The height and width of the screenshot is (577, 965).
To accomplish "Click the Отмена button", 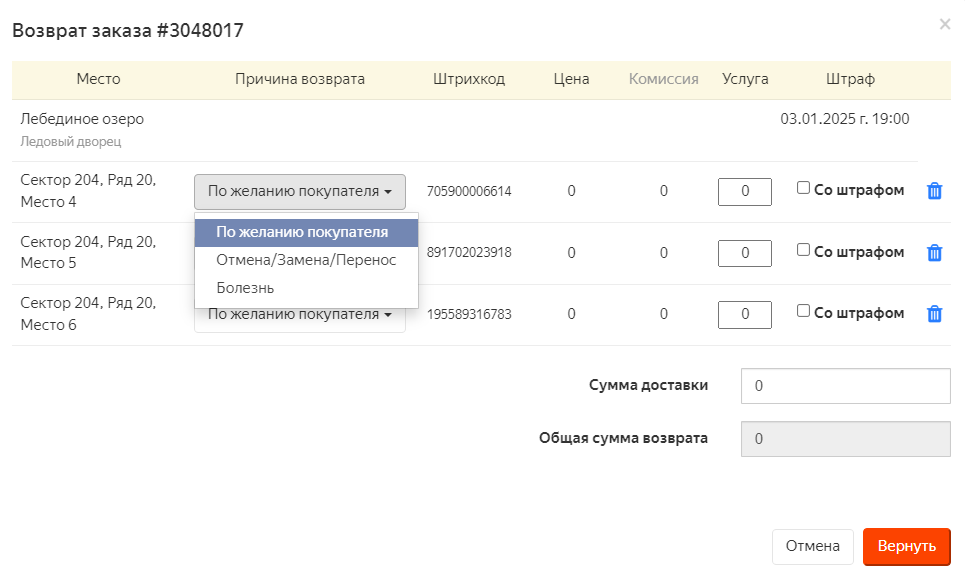I will click(812, 546).
